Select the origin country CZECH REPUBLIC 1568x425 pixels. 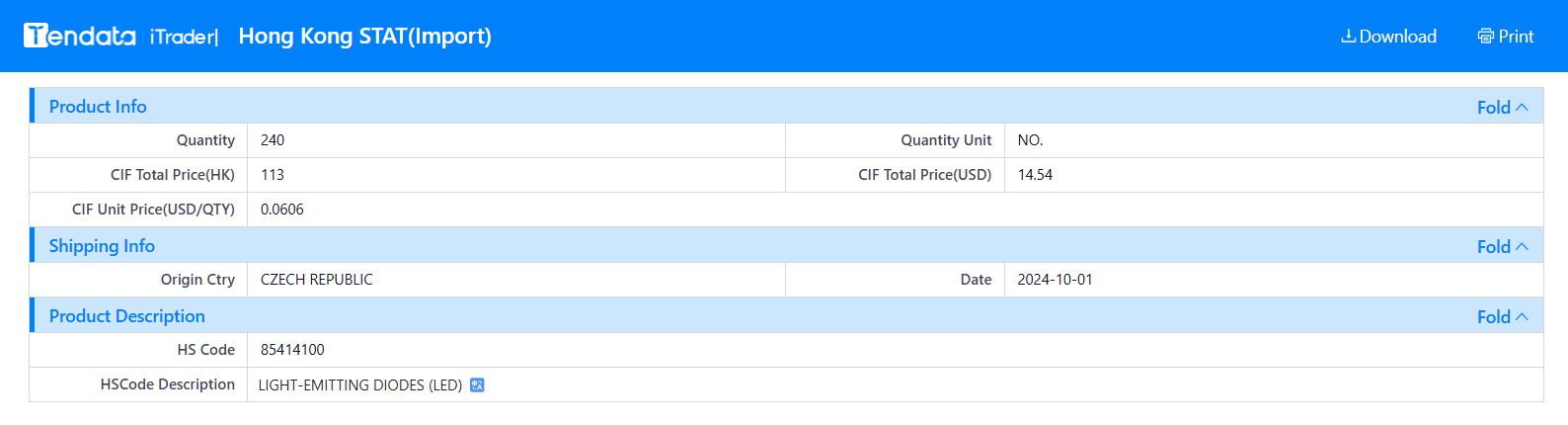[x=317, y=280]
